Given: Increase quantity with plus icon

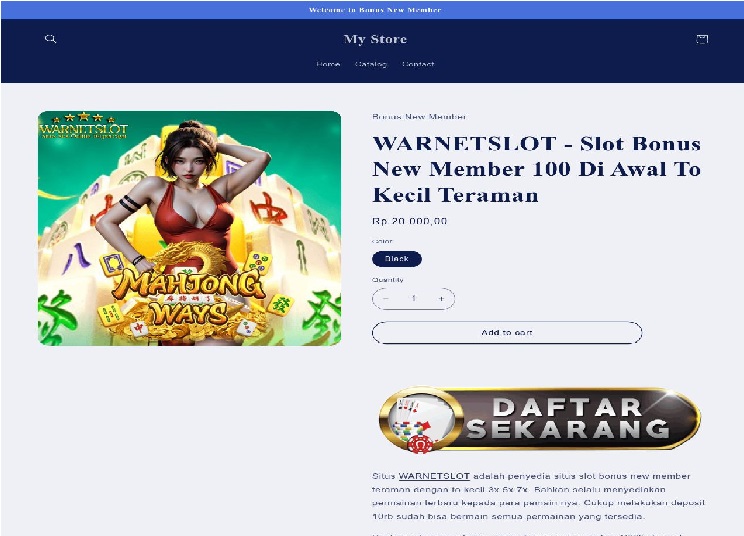Looking at the screenshot, I should [441, 298].
